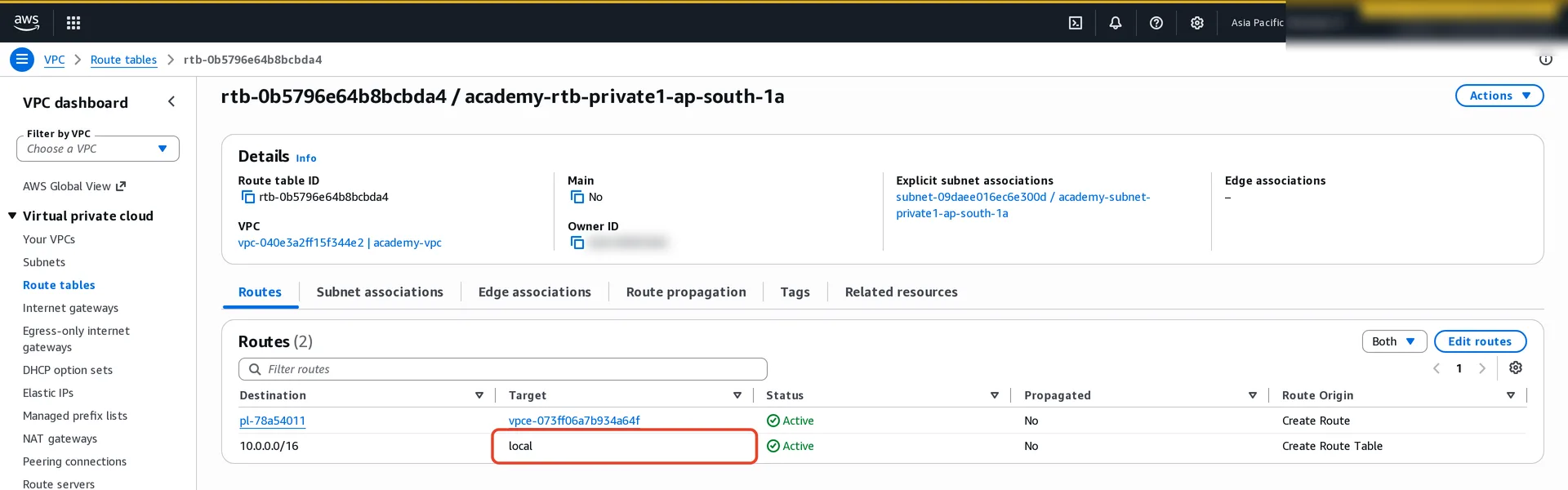Click the page info circle icon
Viewport: 1568px width, 490px height.
click(1545, 60)
